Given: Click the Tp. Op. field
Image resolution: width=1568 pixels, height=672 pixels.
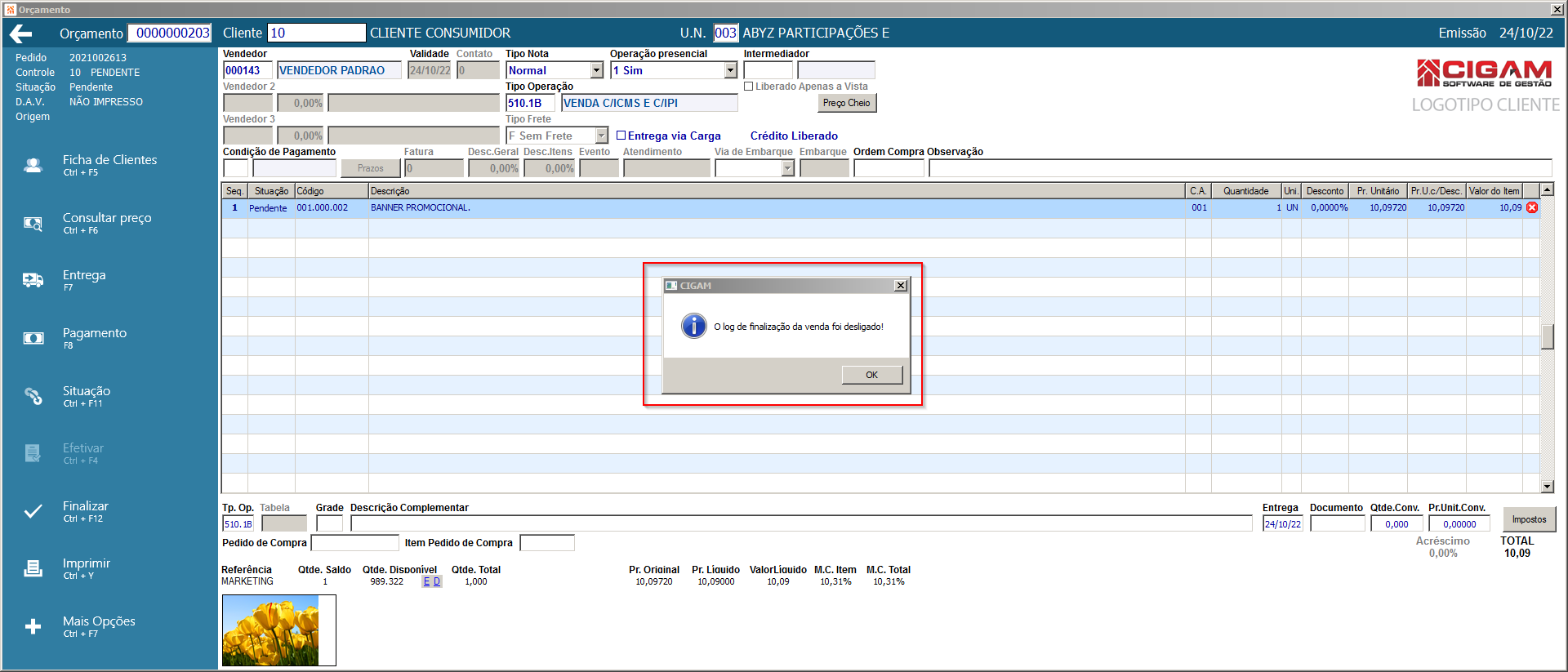Looking at the screenshot, I should (x=238, y=523).
